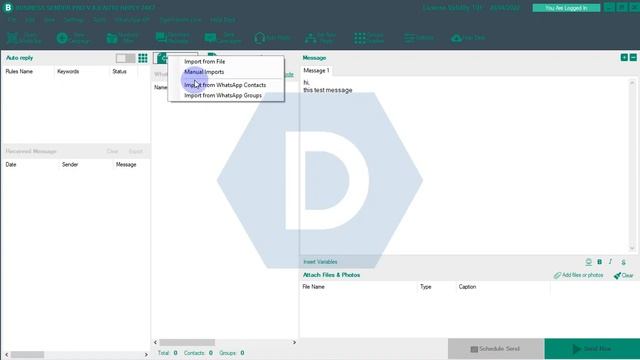Click right arrow of contacts list scrollbar
The image size is (640, 360).
click(x=294, y=342)
